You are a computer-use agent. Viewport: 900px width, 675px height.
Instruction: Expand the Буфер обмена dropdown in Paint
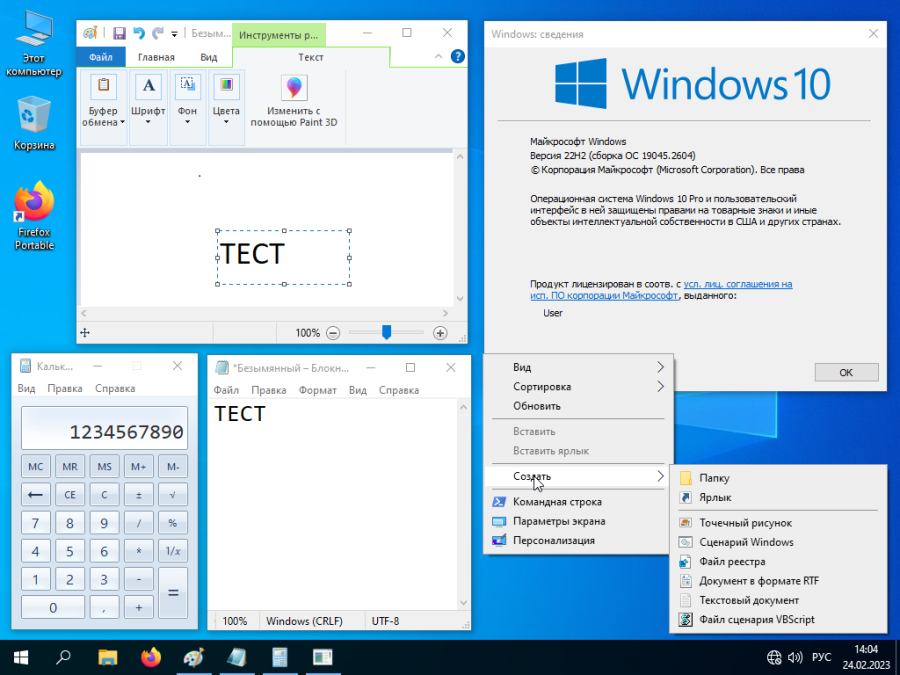click(103, 107)
